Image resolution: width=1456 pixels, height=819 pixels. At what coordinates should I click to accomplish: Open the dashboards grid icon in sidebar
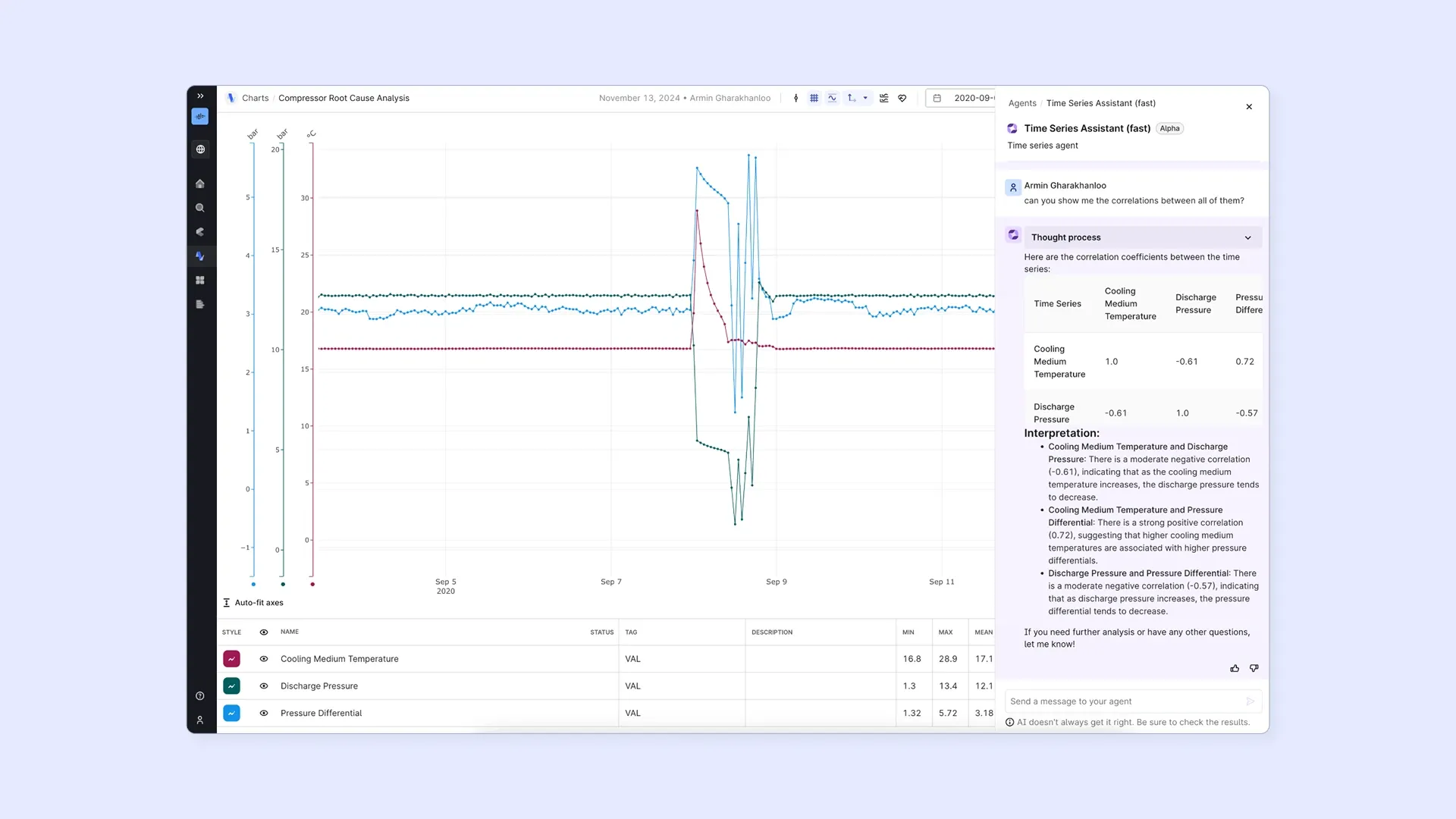(x=200, y=281)
